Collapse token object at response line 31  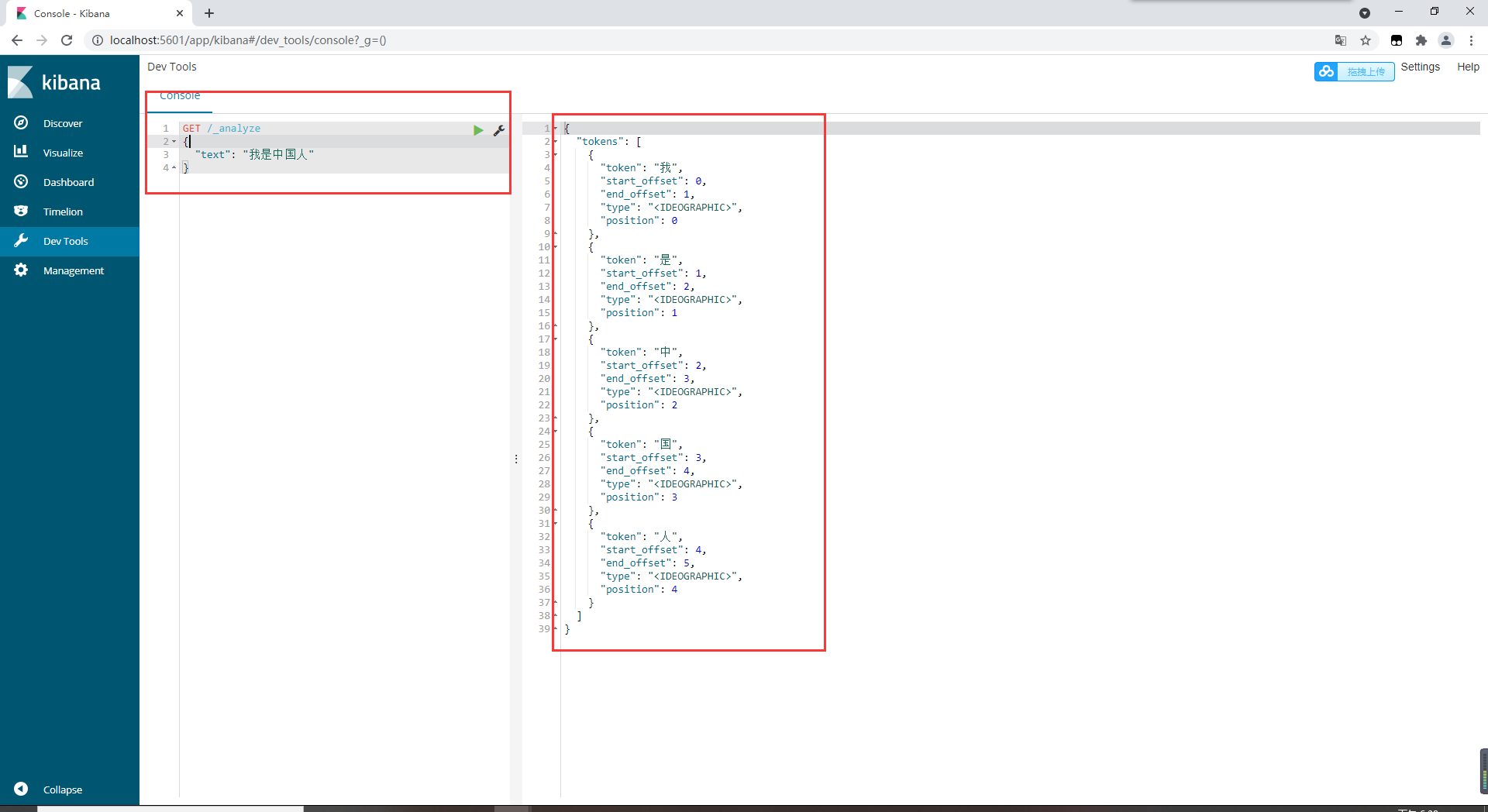point(555,524)
